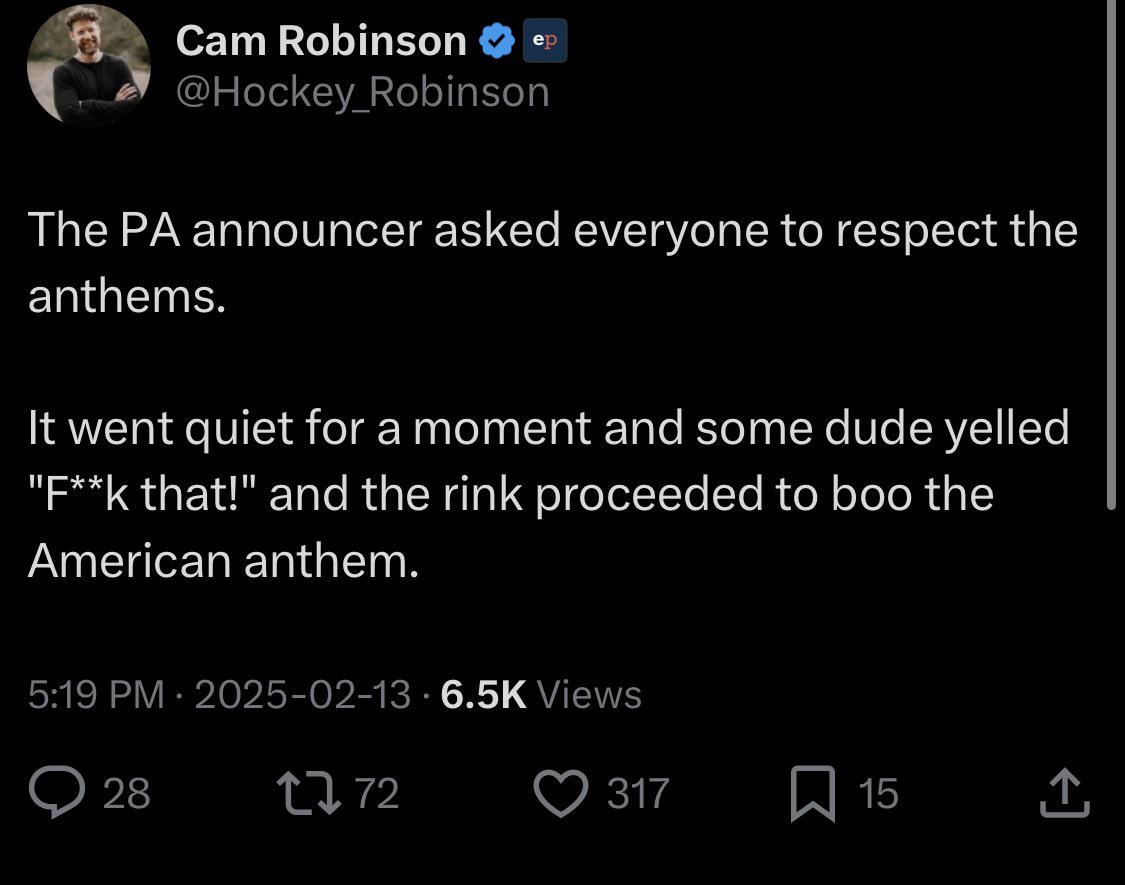
Task: Open the 6.5K Views analytics
Action: pyautogui.click(x=541, y=694)
